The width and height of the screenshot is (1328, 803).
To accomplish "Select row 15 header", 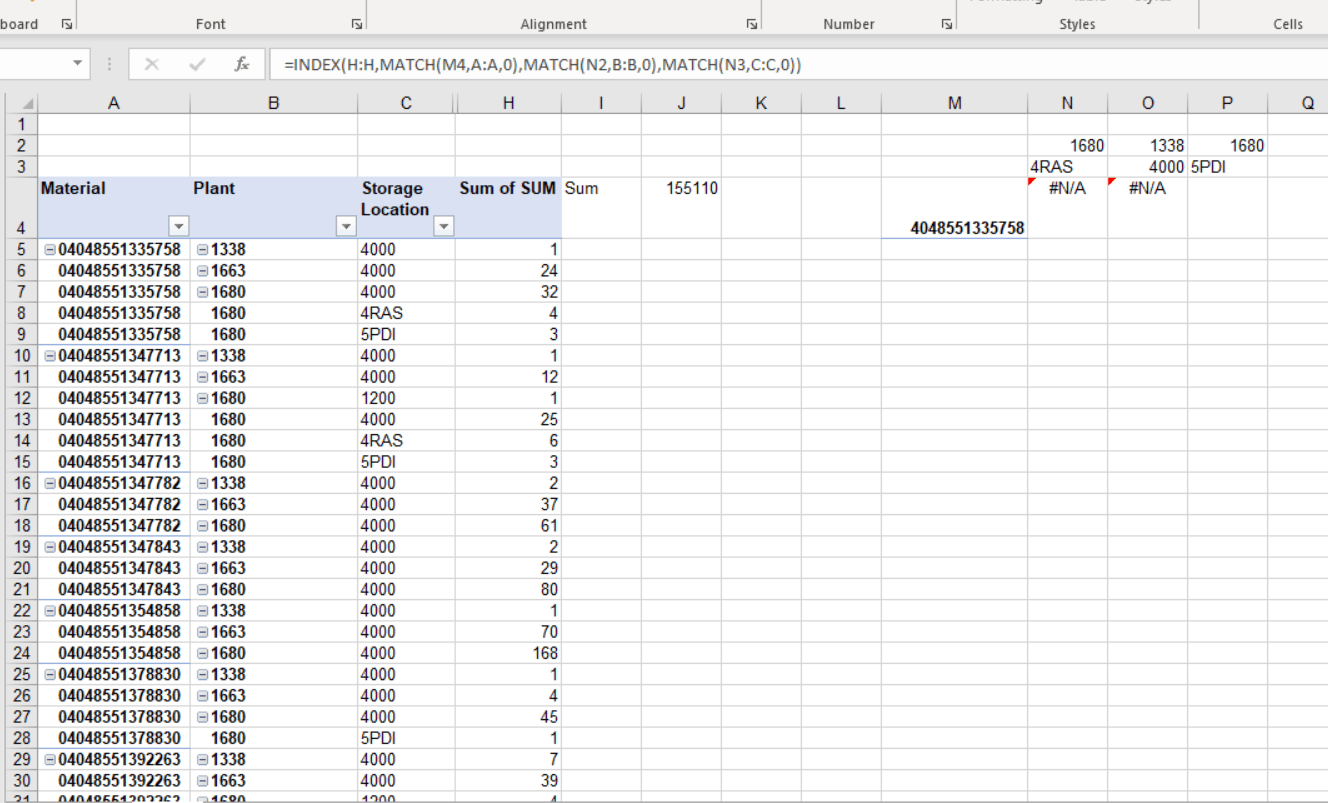I will (20, 462).
